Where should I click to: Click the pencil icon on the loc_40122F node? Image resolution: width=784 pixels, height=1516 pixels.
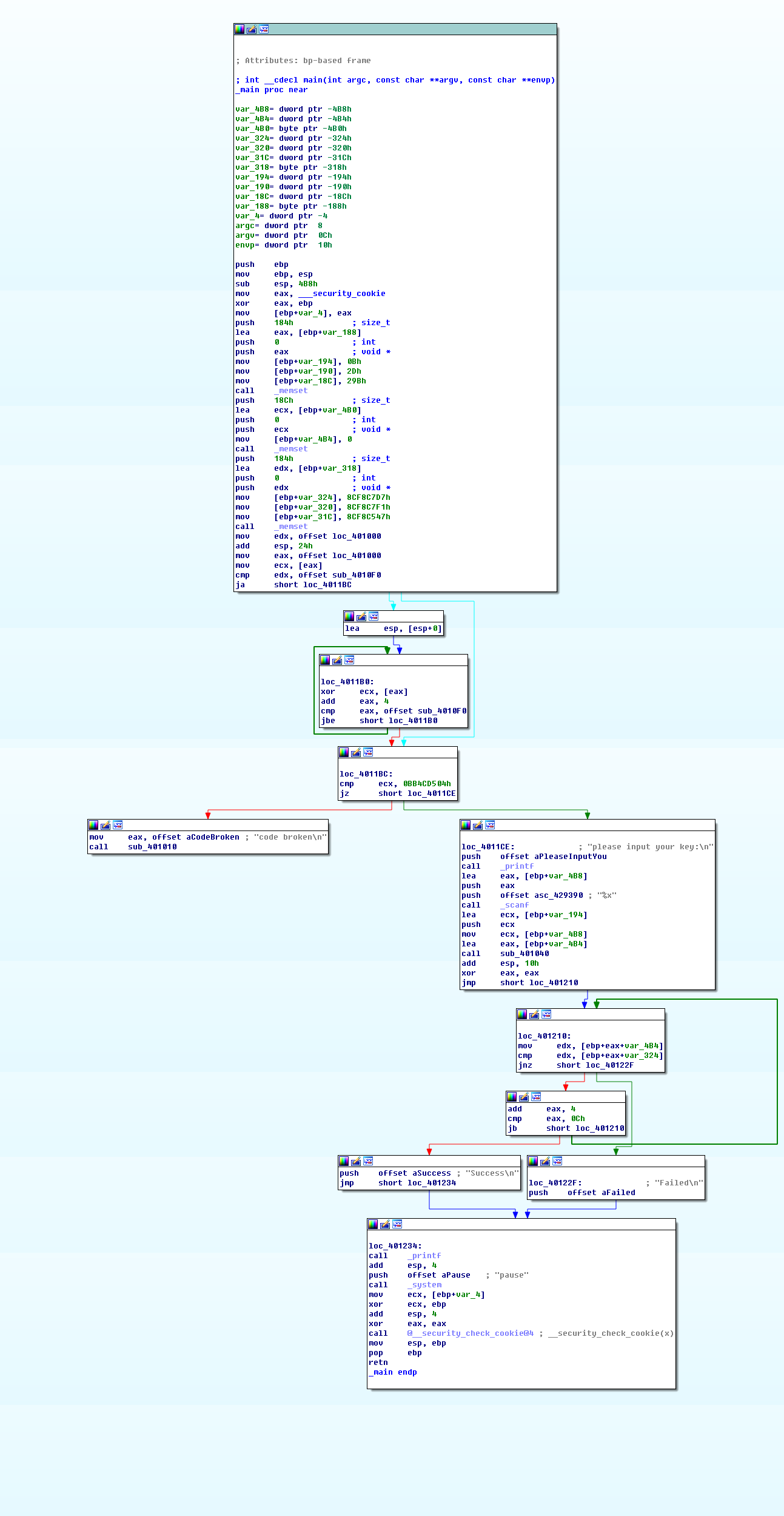545,1161
